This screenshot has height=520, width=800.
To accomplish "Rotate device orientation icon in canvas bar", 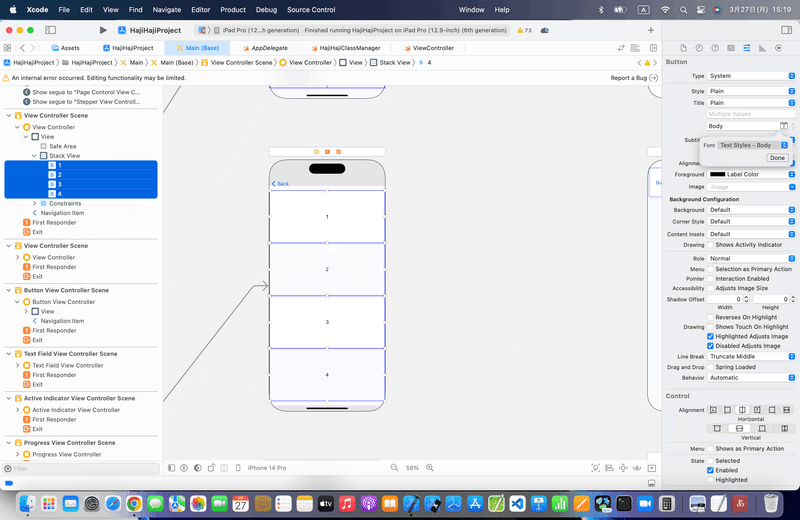I will (211, 467).
